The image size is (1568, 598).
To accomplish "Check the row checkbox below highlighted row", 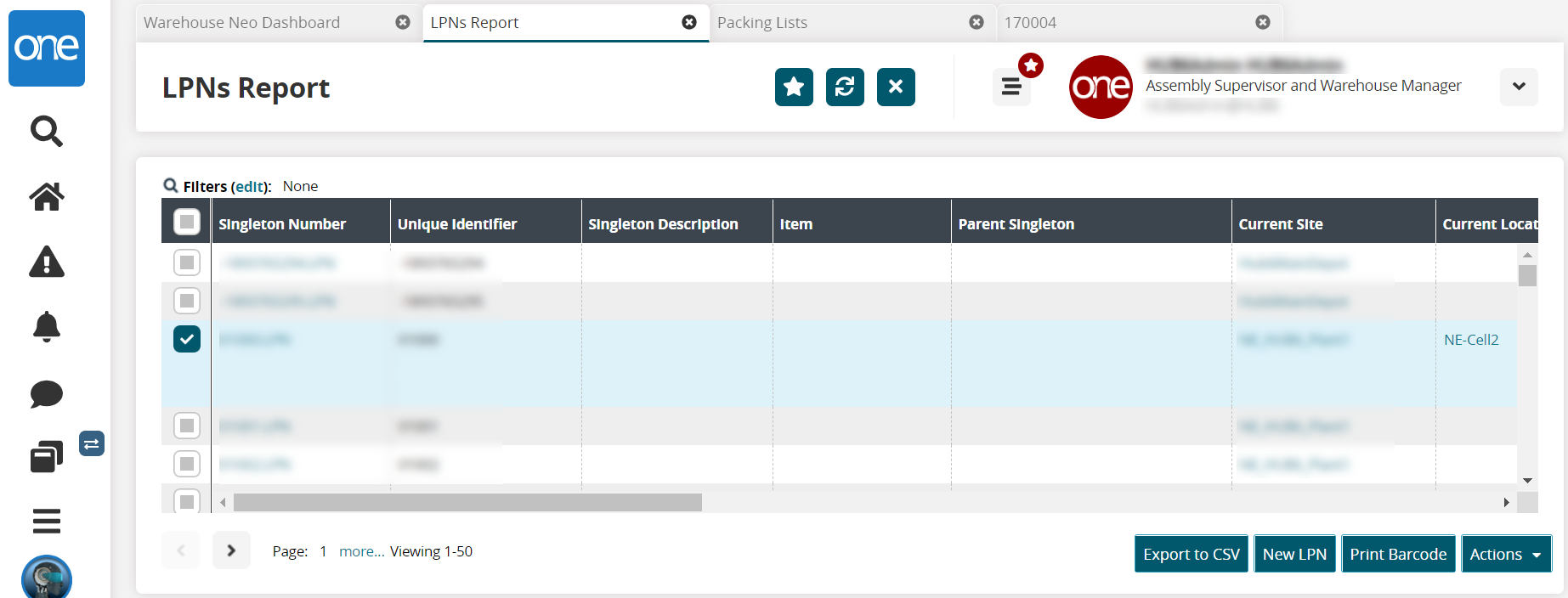I will click(187, 425).
